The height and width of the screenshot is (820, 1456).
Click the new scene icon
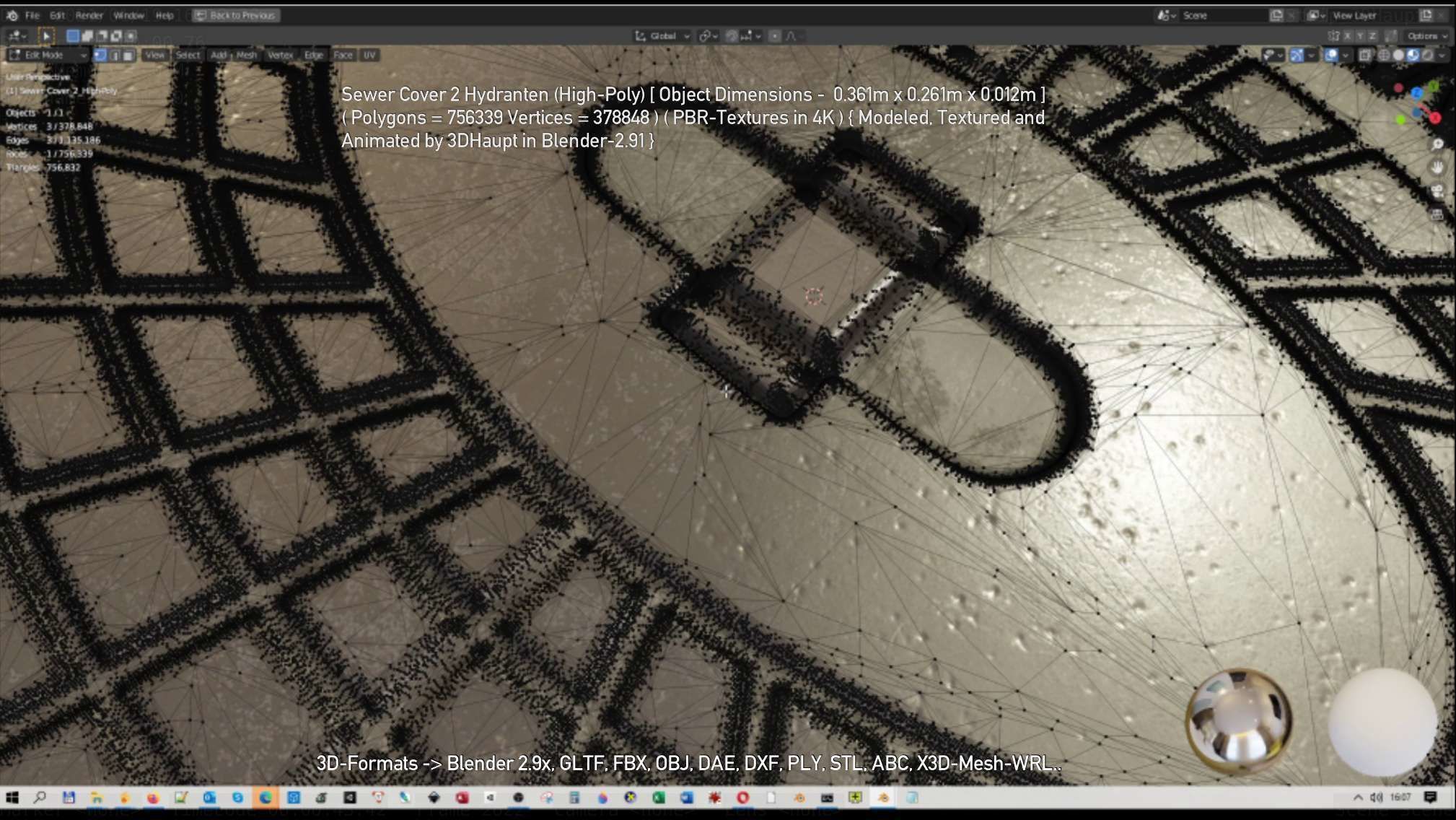(x=1276, y=15)
